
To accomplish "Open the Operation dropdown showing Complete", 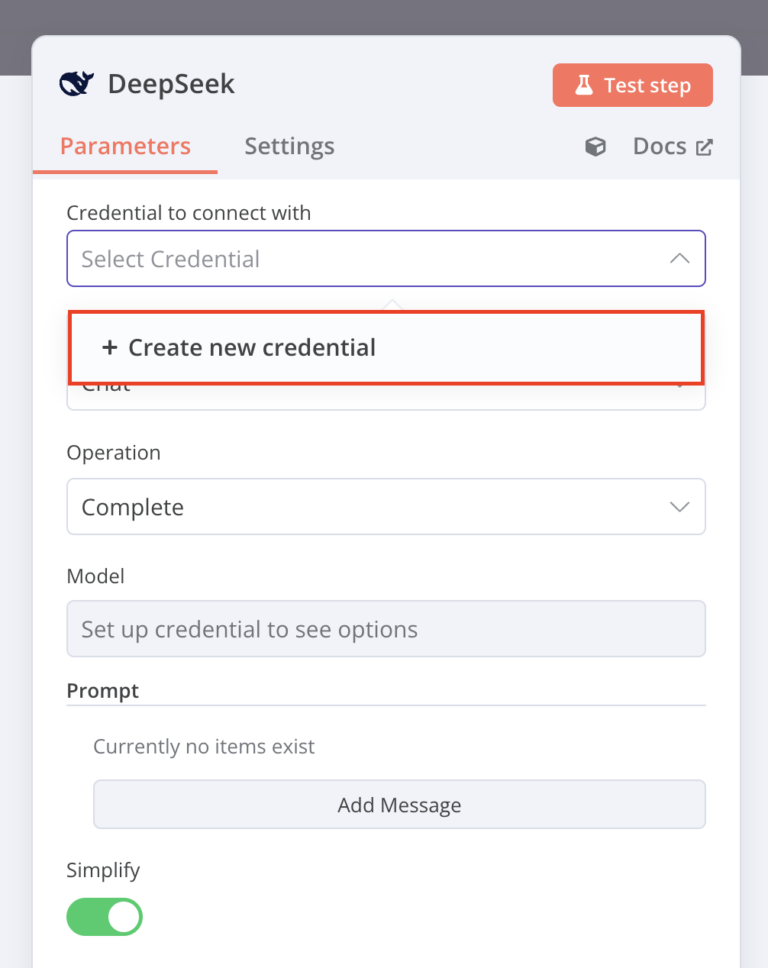I will coord(386,507).
